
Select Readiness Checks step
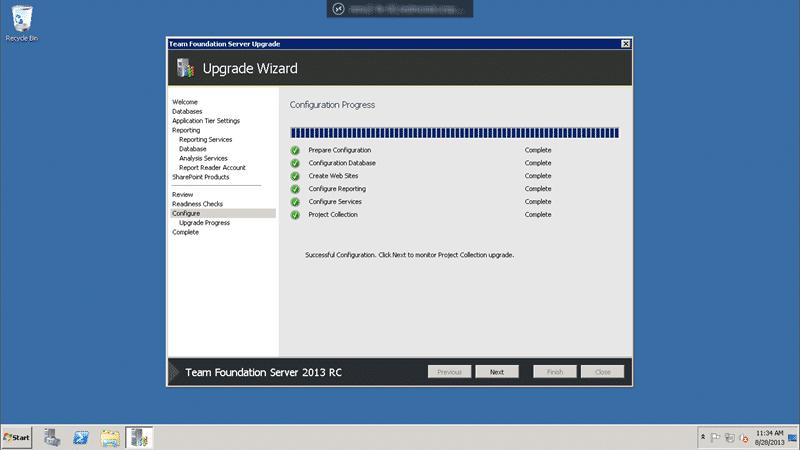(x=197, y=204)
